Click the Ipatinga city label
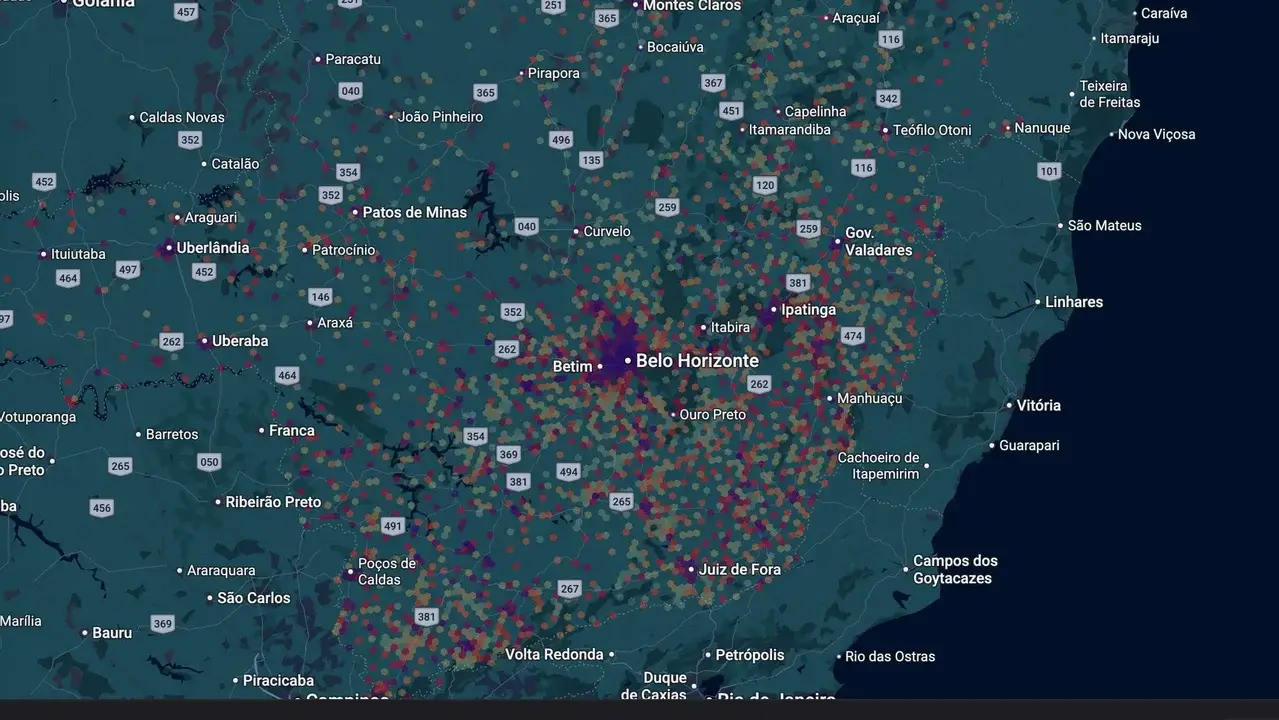This screenshot has height=720, width=1279. [x=808, y=310]
